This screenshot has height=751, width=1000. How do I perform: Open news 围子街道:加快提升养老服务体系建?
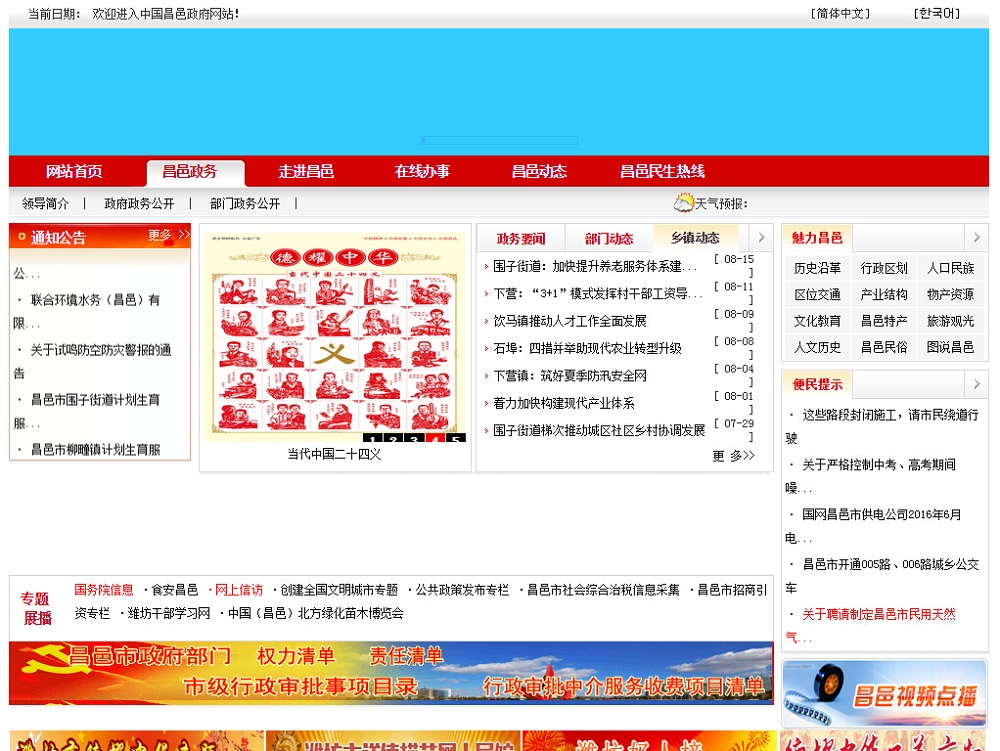click(x=594, y=266)
